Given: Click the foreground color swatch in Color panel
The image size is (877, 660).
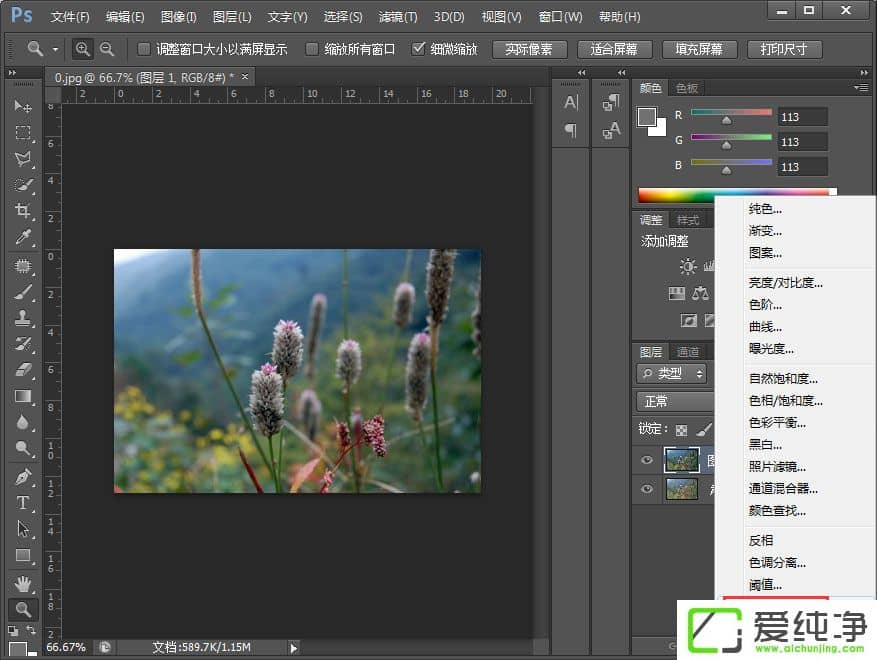Looking at the screenshot, I should coord(646,116).
